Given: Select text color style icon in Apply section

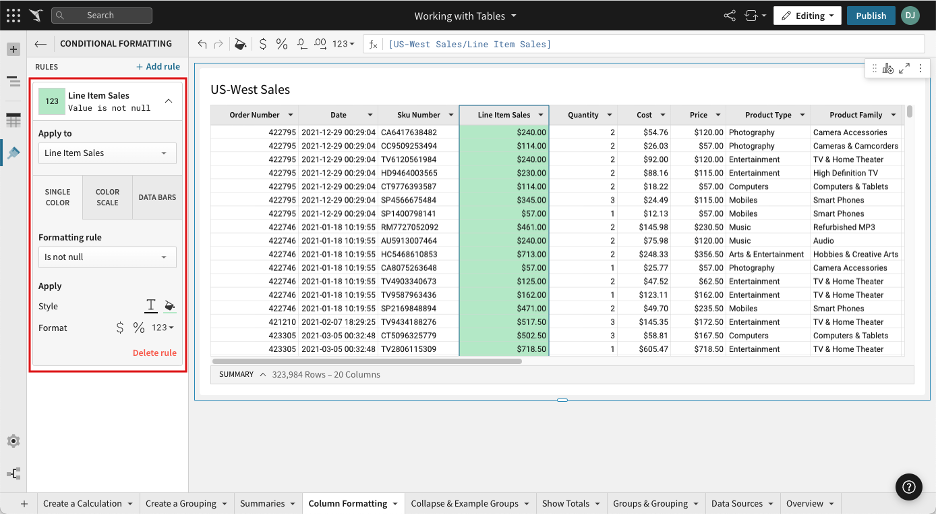Looking at the screenshot, I should click(x=151, y=306).
